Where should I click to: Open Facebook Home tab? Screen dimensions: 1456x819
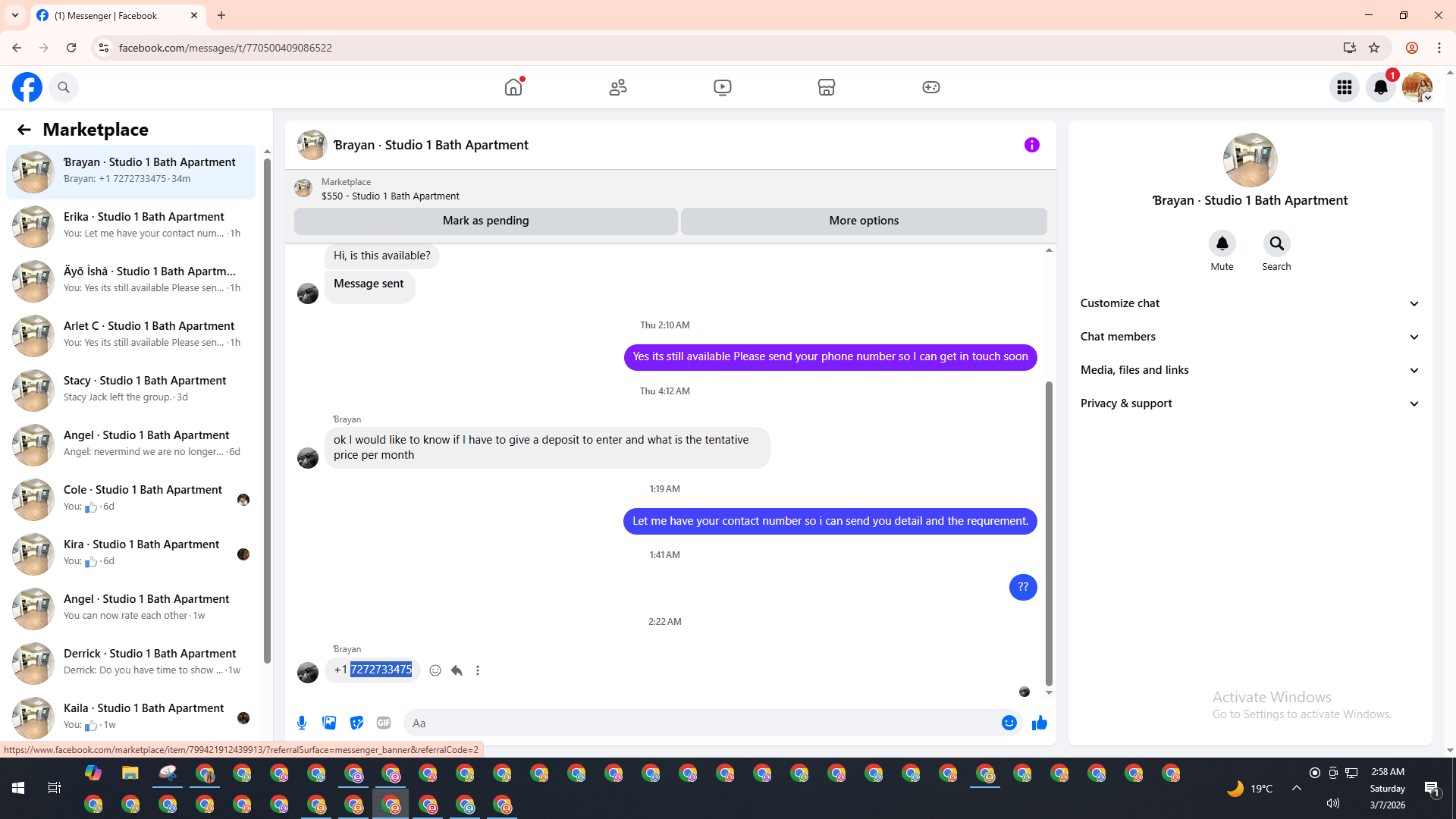click(x=513, y=87)
